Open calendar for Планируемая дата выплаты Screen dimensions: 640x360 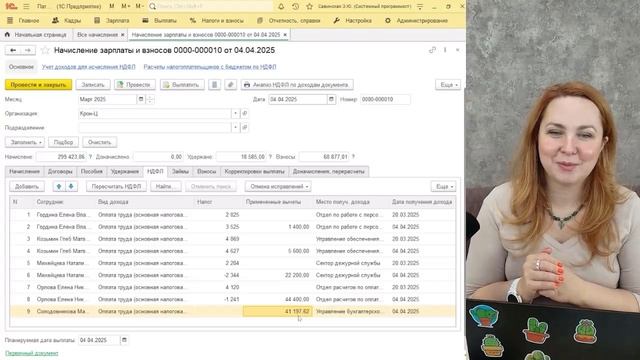[124, 340]
